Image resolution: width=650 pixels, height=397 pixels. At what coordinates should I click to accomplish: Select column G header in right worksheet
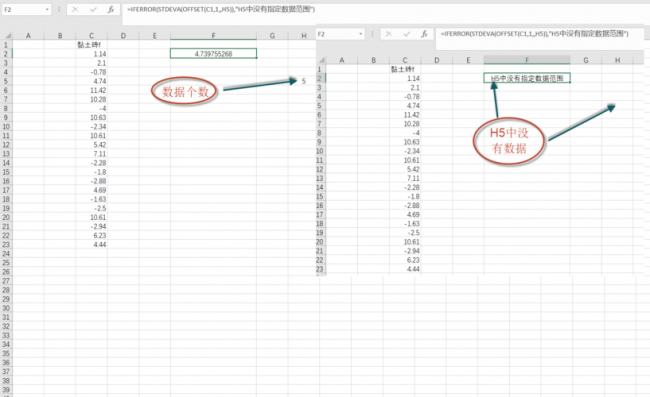[x=586, y=60]
